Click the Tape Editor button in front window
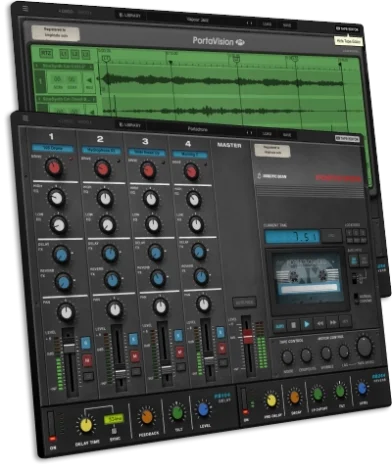The image size is (392, 470). [347, 139]
